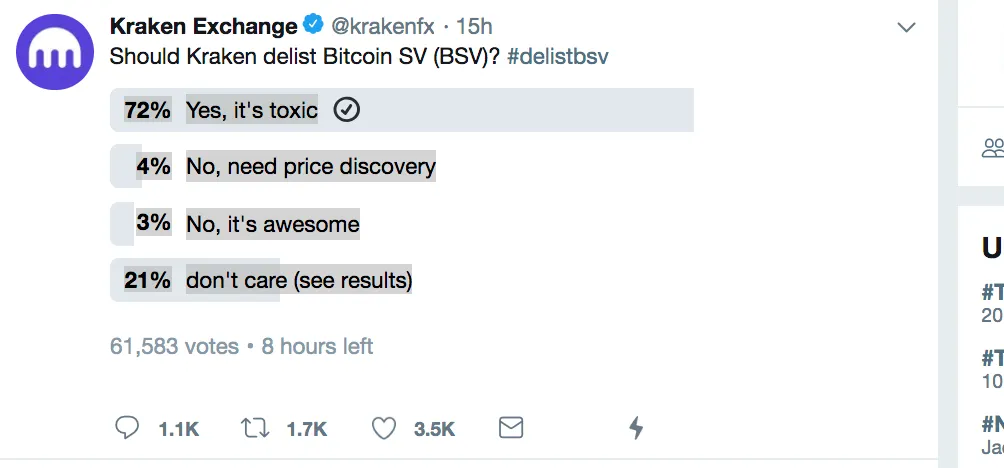Screen dimensions: 1004x468
Task: Open replies via the comment bubble icon
Action: [x=127, y=428]
